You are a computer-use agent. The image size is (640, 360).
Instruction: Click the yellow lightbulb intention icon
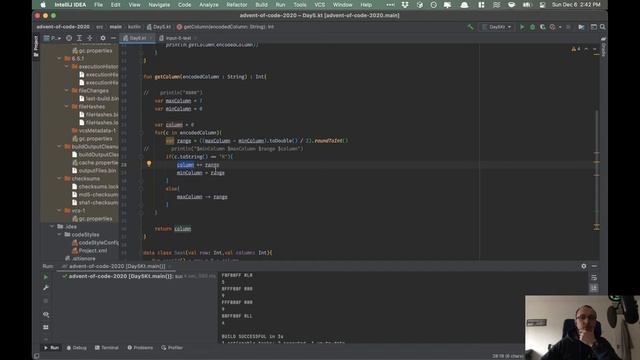149,164
